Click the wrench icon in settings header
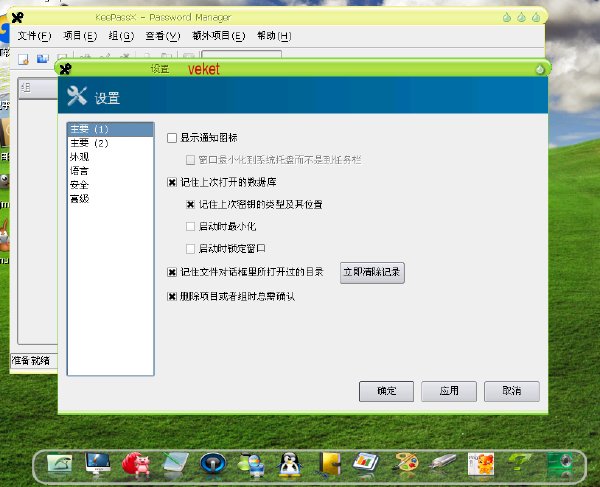 (77, 96)
